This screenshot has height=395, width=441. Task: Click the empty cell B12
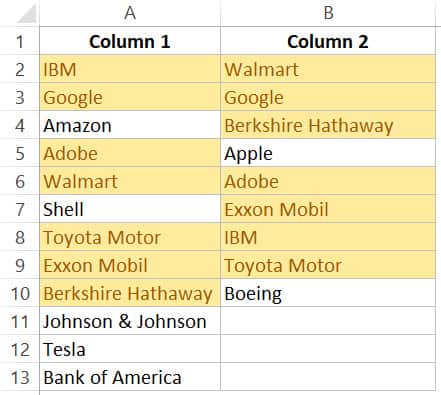(x=328, y=349)
